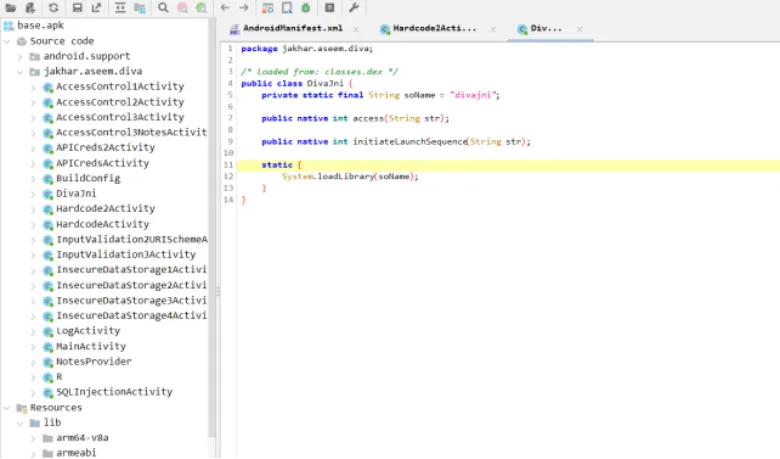Open Comment search icon
Viewport: 780px width, 459px height.
201,8
